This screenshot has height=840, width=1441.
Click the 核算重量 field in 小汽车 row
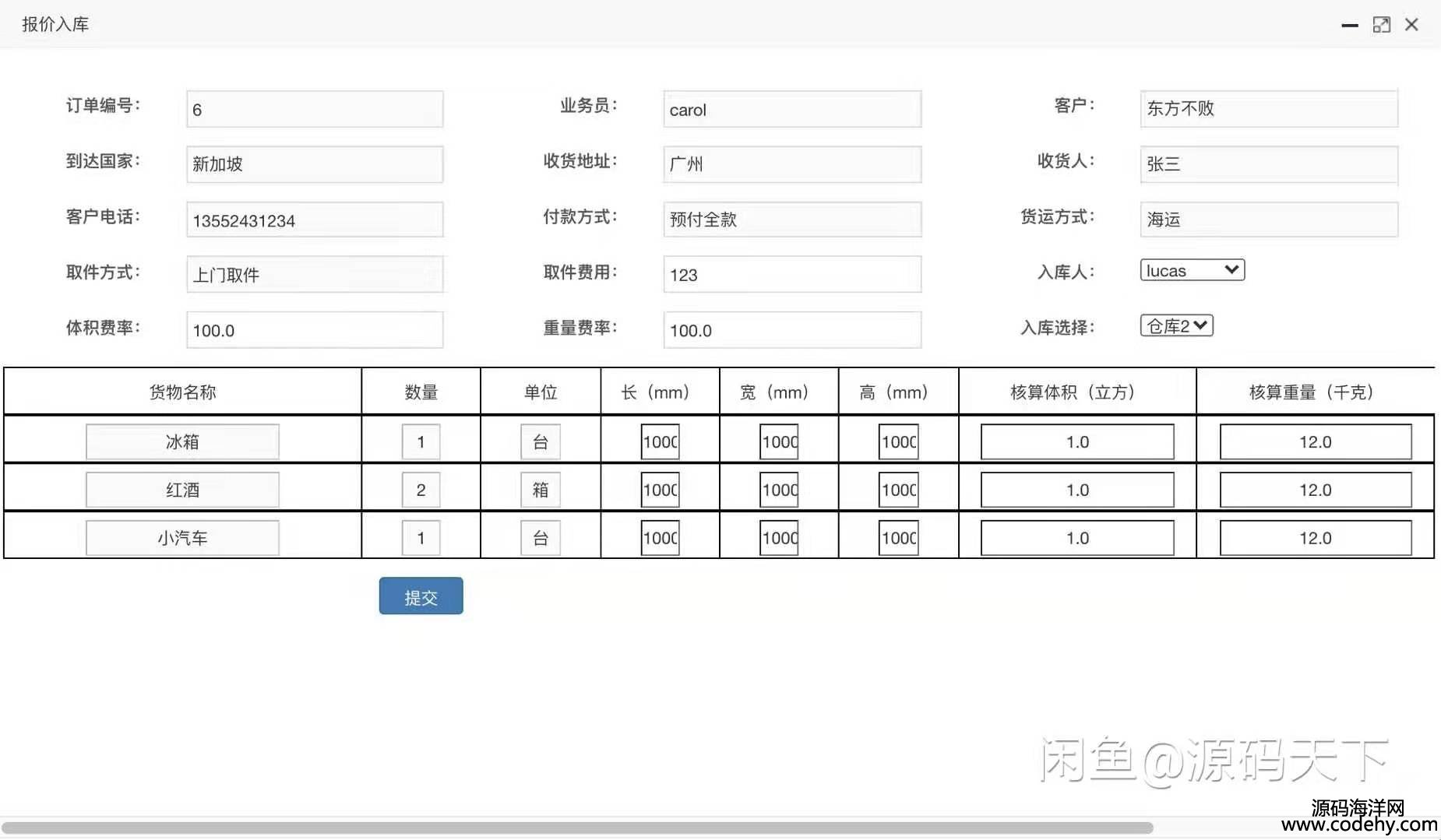coord(1315,538)
